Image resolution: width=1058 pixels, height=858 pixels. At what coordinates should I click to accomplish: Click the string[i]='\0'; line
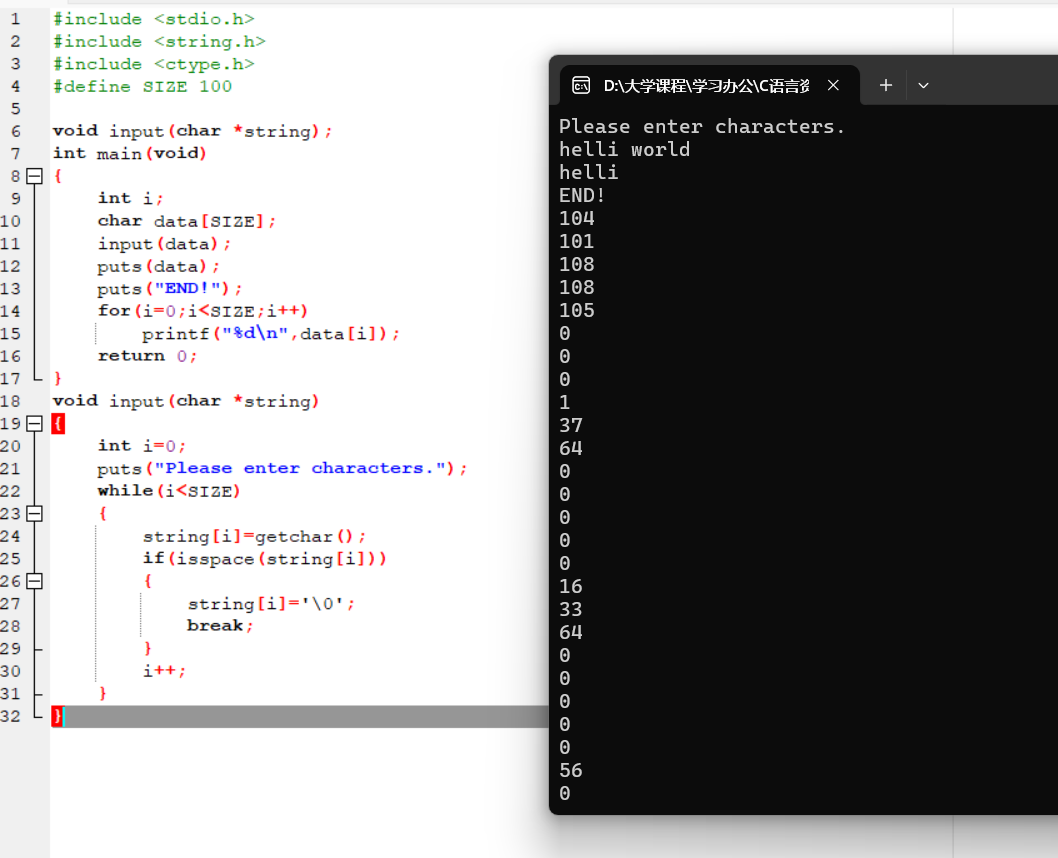point(271,604)
